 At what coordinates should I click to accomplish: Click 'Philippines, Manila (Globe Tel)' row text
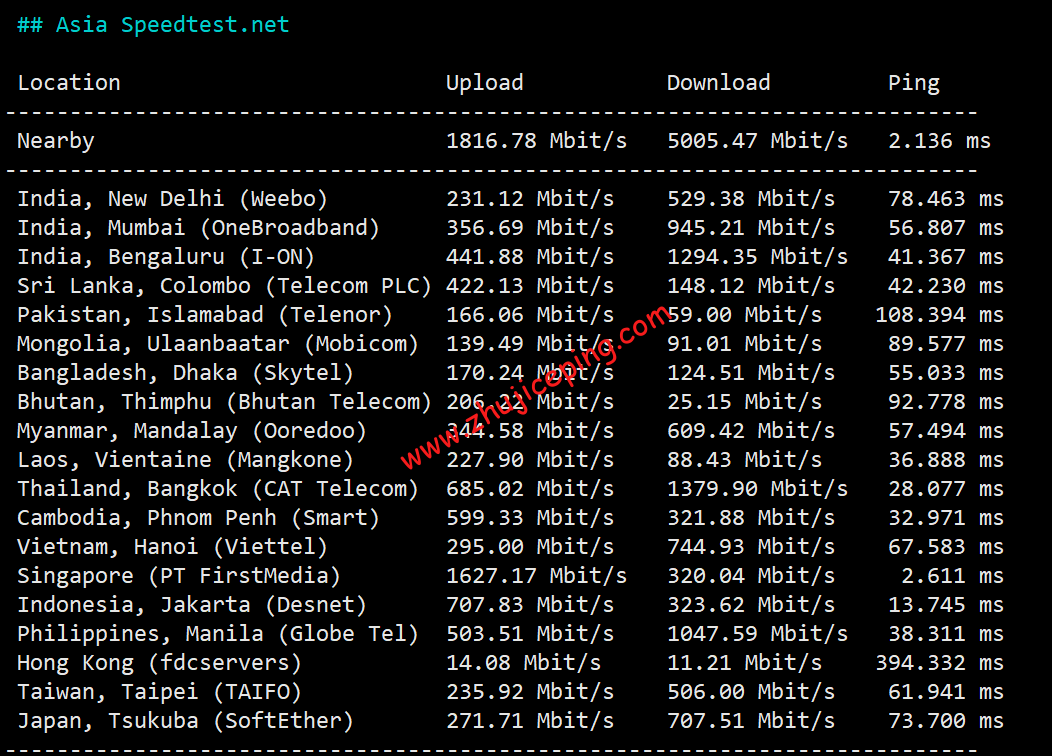pyautogui.click(x=218, y=634)
